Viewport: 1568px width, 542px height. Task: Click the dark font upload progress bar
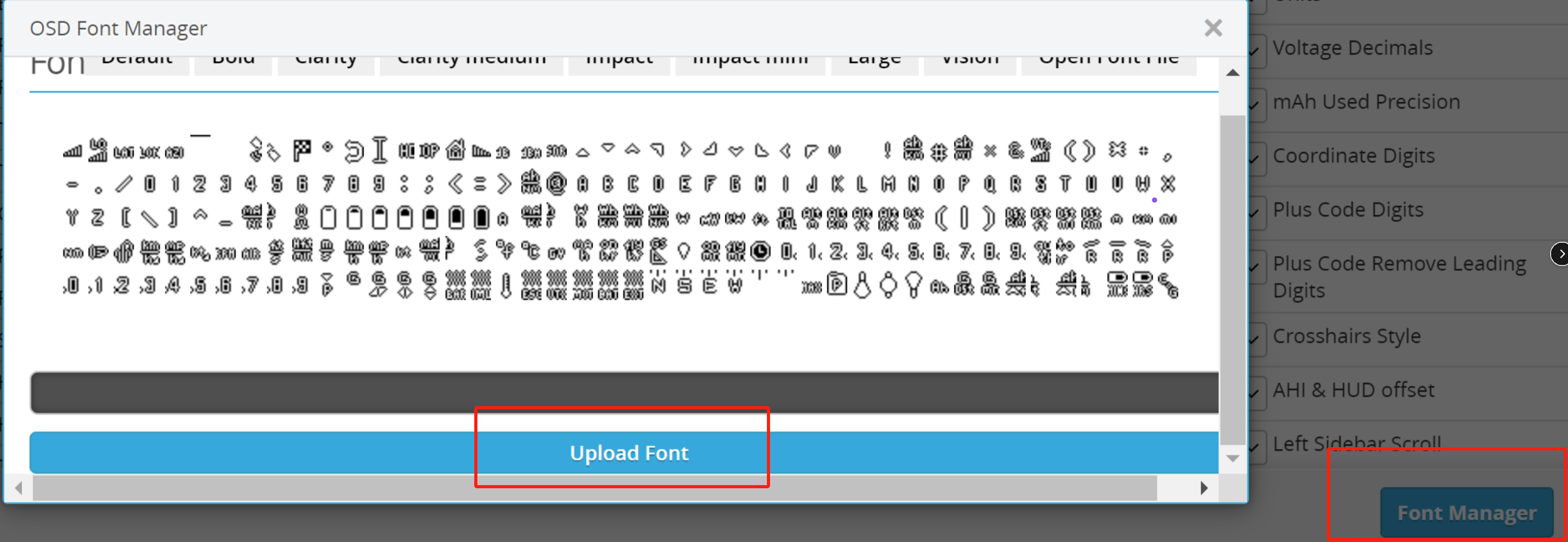coord(624,393)
